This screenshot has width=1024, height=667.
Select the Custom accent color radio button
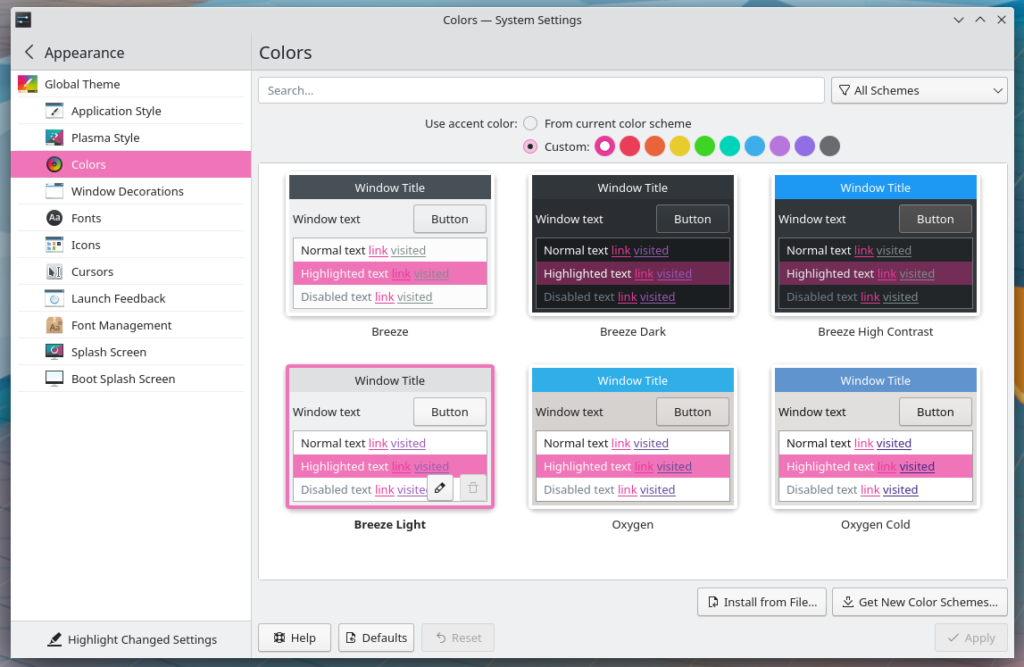coord(530,147)
